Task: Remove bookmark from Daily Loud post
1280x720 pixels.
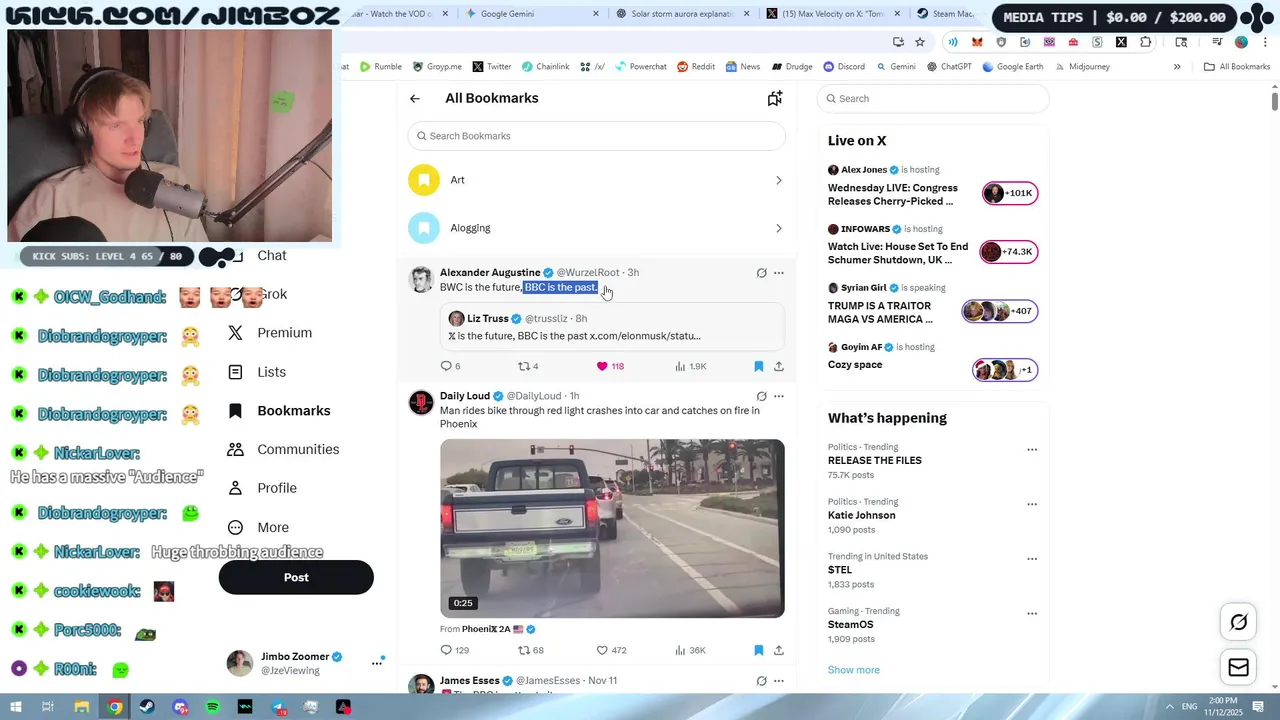Action: click(758, 650)
